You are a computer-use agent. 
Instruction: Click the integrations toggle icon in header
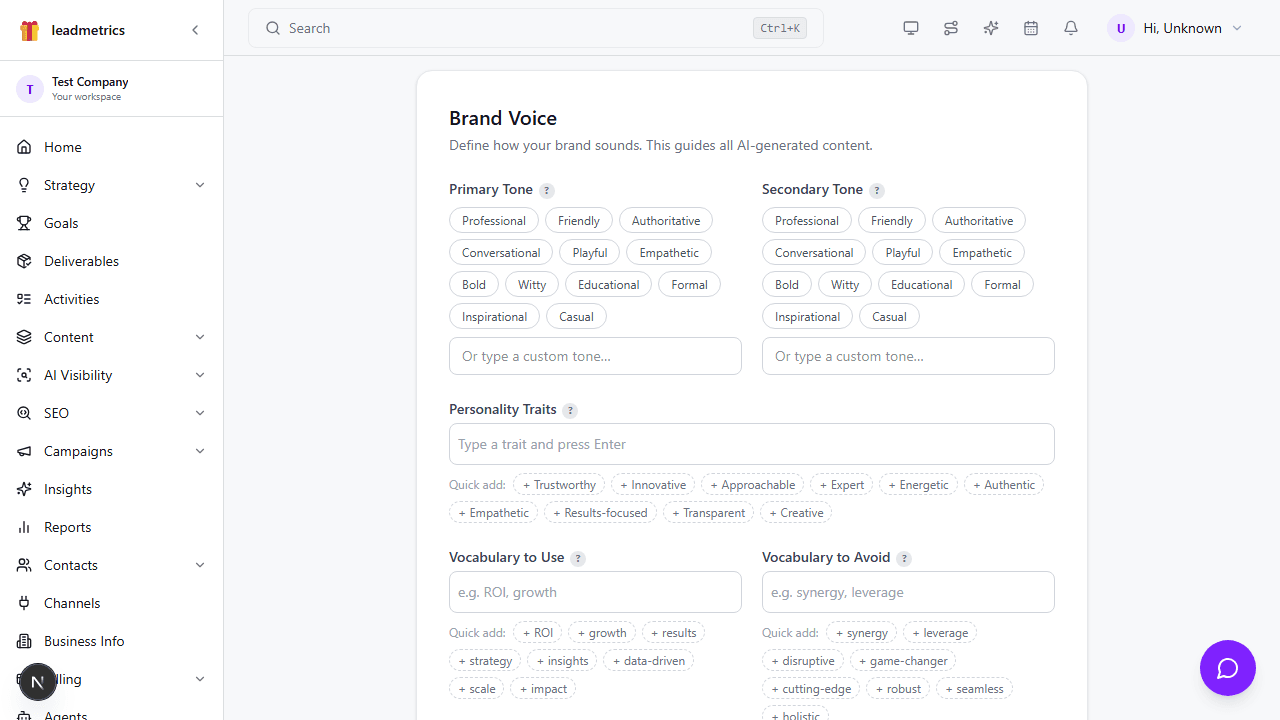tap(951, 28)
